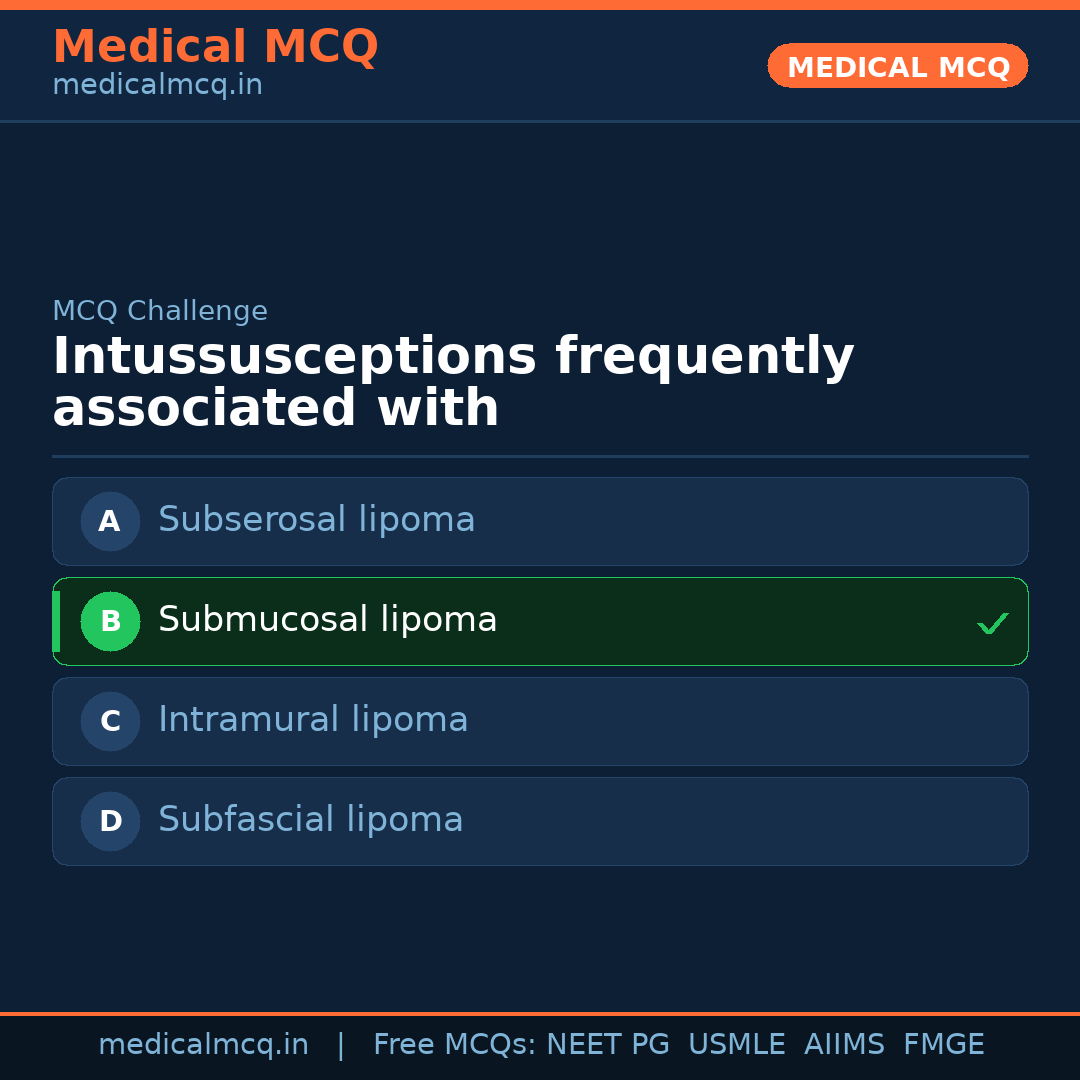Image resolution: width=1080 pixels, height=1080 pixels.
Task: Click the MCQ Challenge label
Action: pyautogui.click(x=160, y=311)
